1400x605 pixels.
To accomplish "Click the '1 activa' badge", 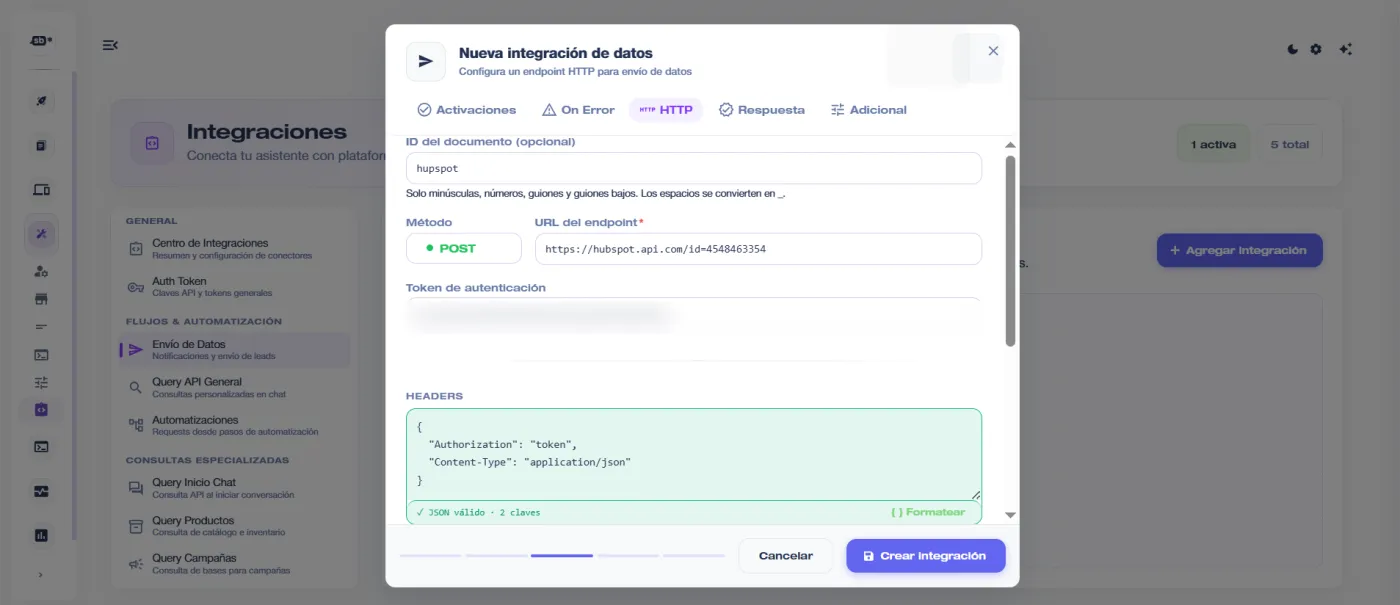I will tap(1213, 145).
